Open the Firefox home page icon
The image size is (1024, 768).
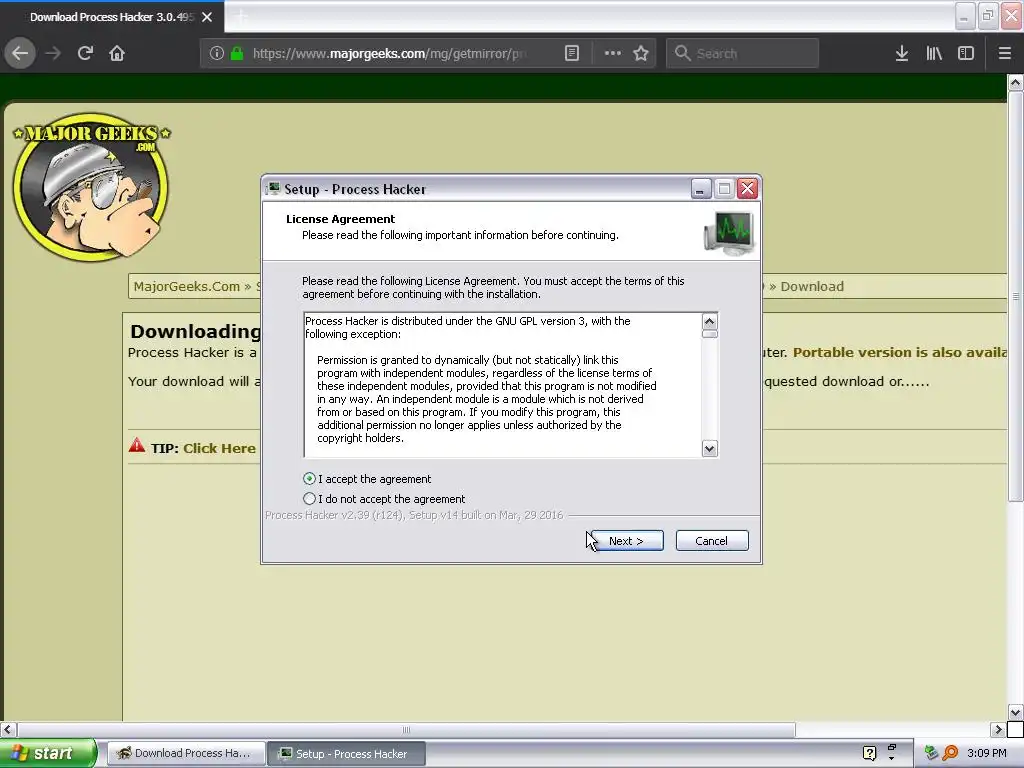click(x=117, y=53)
